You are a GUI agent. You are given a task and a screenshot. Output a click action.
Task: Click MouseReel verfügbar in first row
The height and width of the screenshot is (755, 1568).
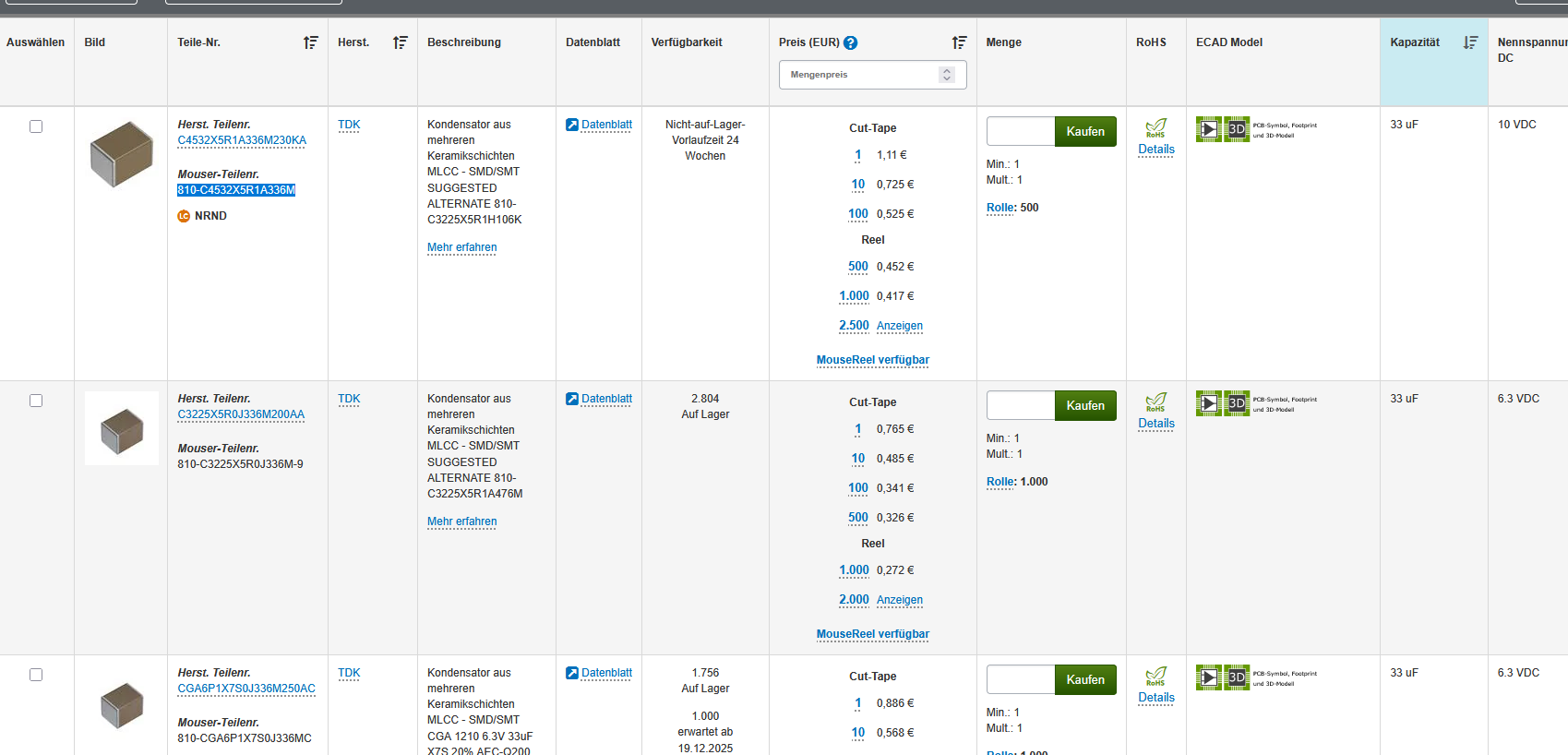tap(872, 360)
